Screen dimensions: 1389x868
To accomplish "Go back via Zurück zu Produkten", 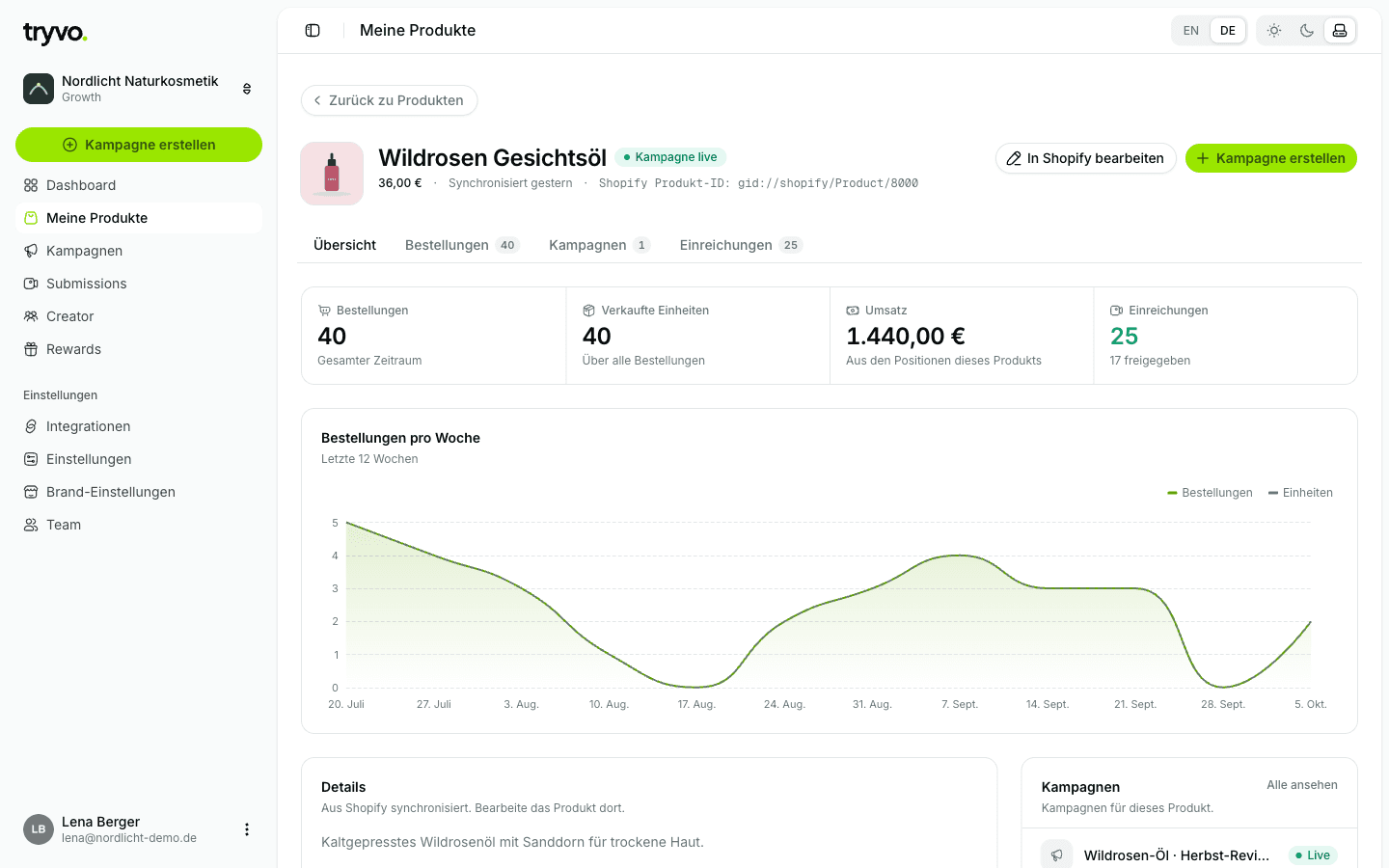I will (x=390, y=100).
